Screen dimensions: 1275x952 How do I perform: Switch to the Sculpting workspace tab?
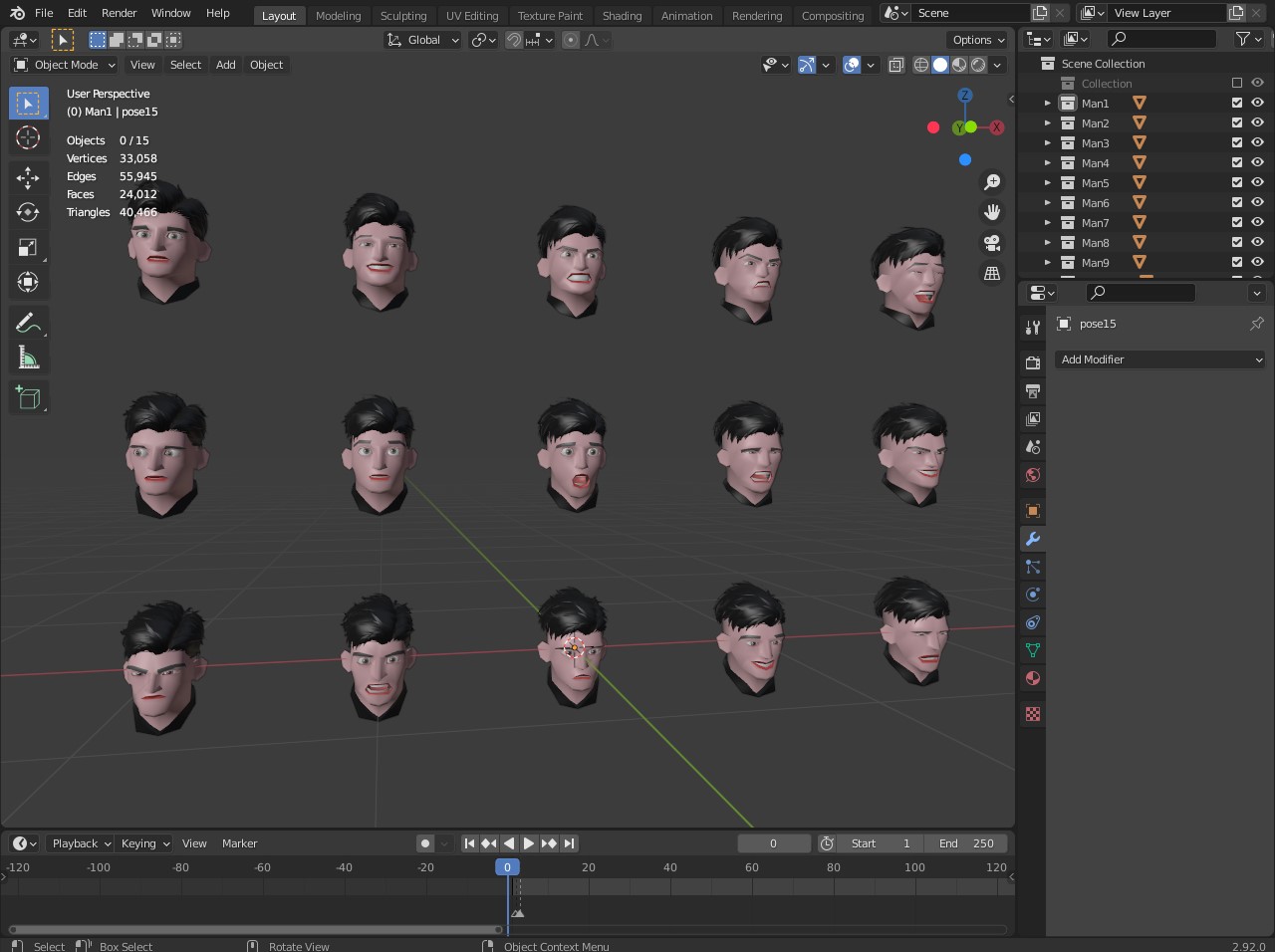(402, 15)
